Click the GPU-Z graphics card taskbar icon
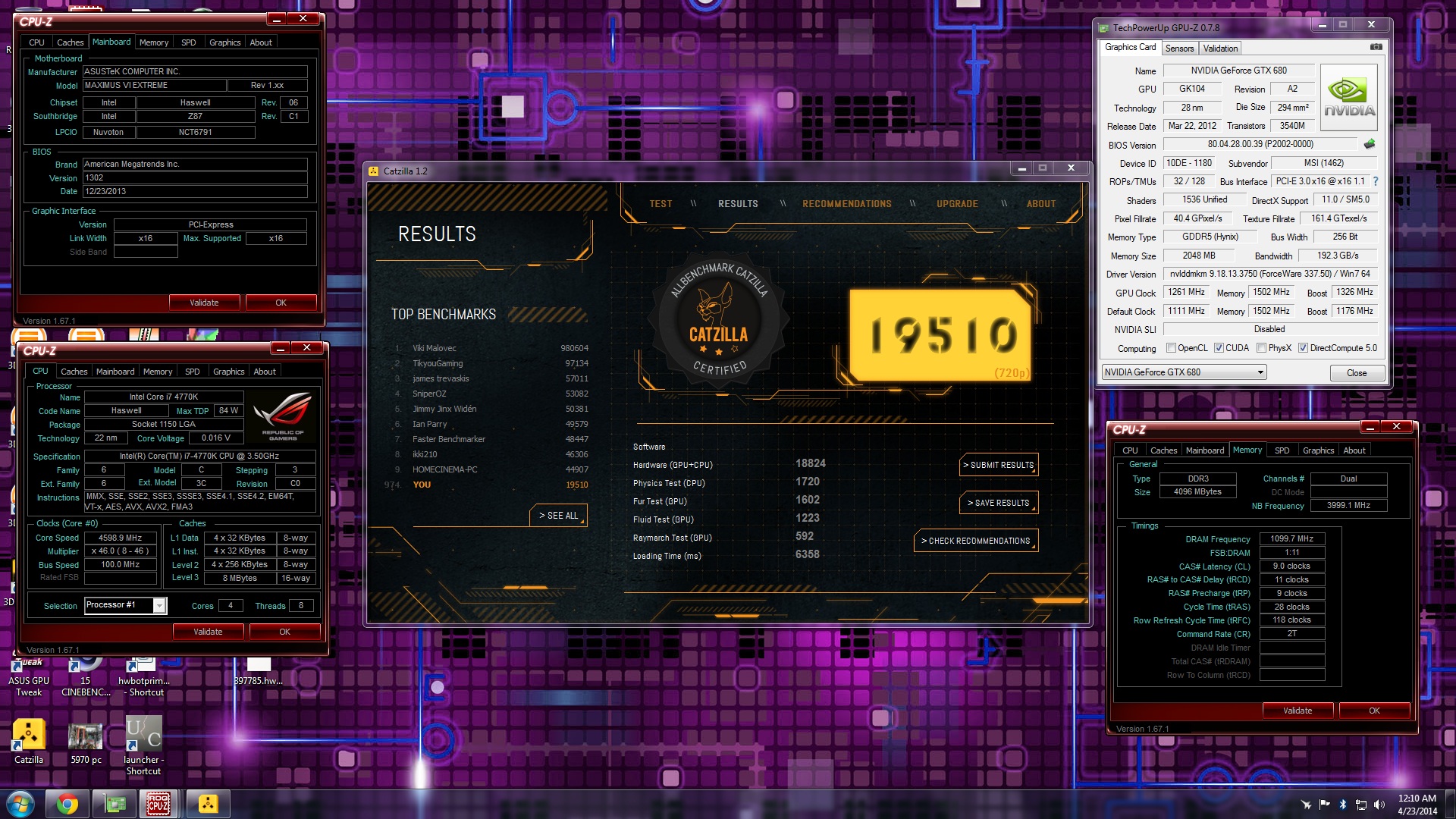1456x819 pixels. [x=115, y=804]
